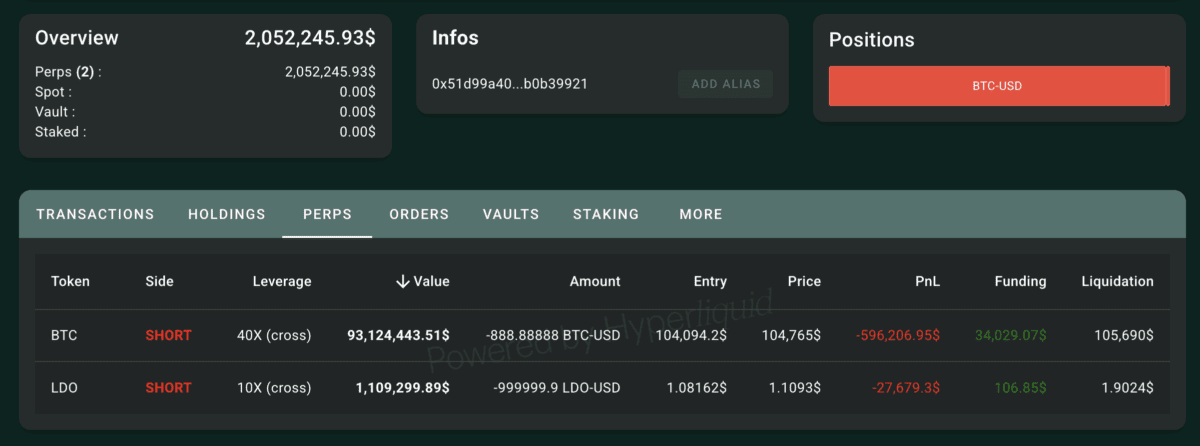
Task: Click the sort arrow beside Value
Action: pos(403,282)
